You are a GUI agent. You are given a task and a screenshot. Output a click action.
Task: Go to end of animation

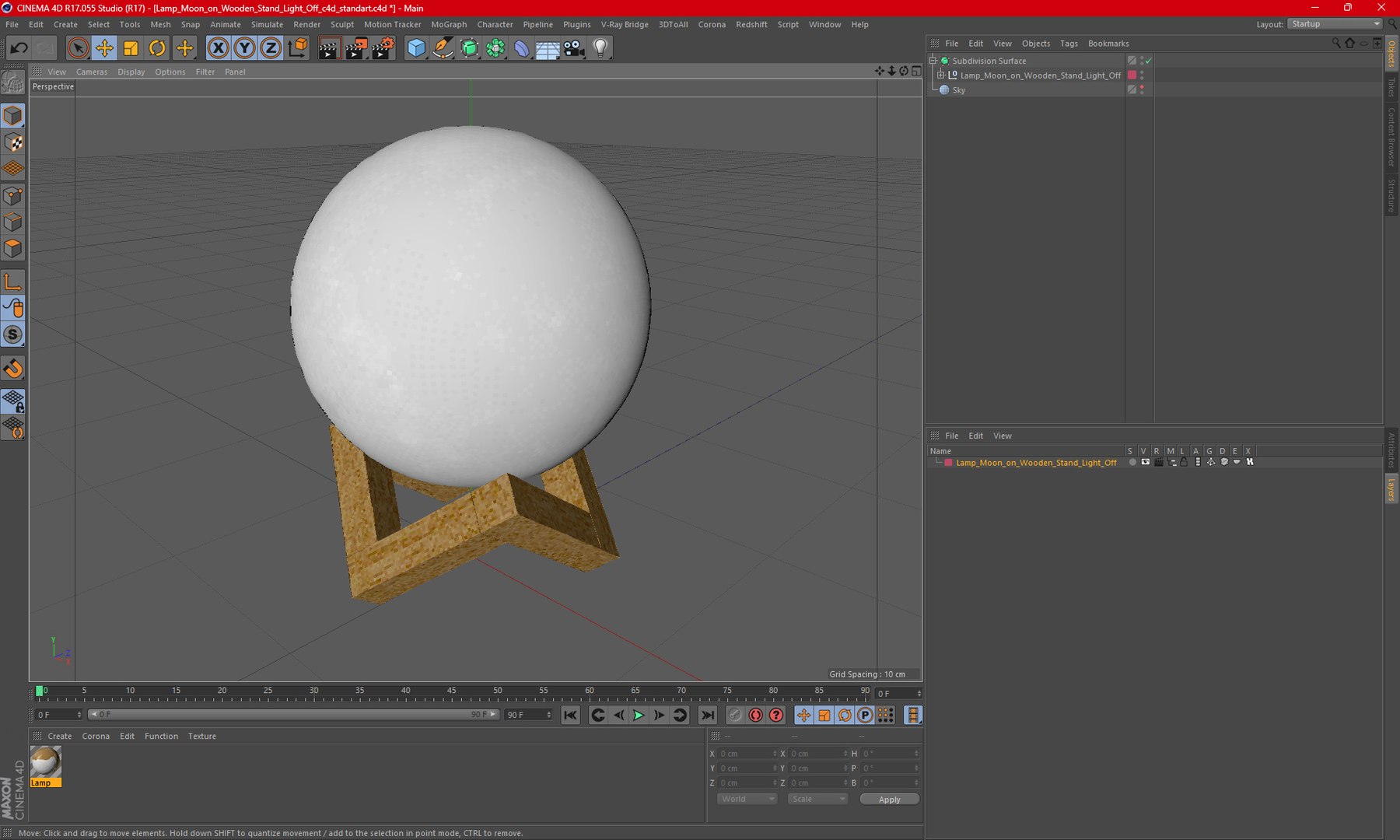click(707, 715)
